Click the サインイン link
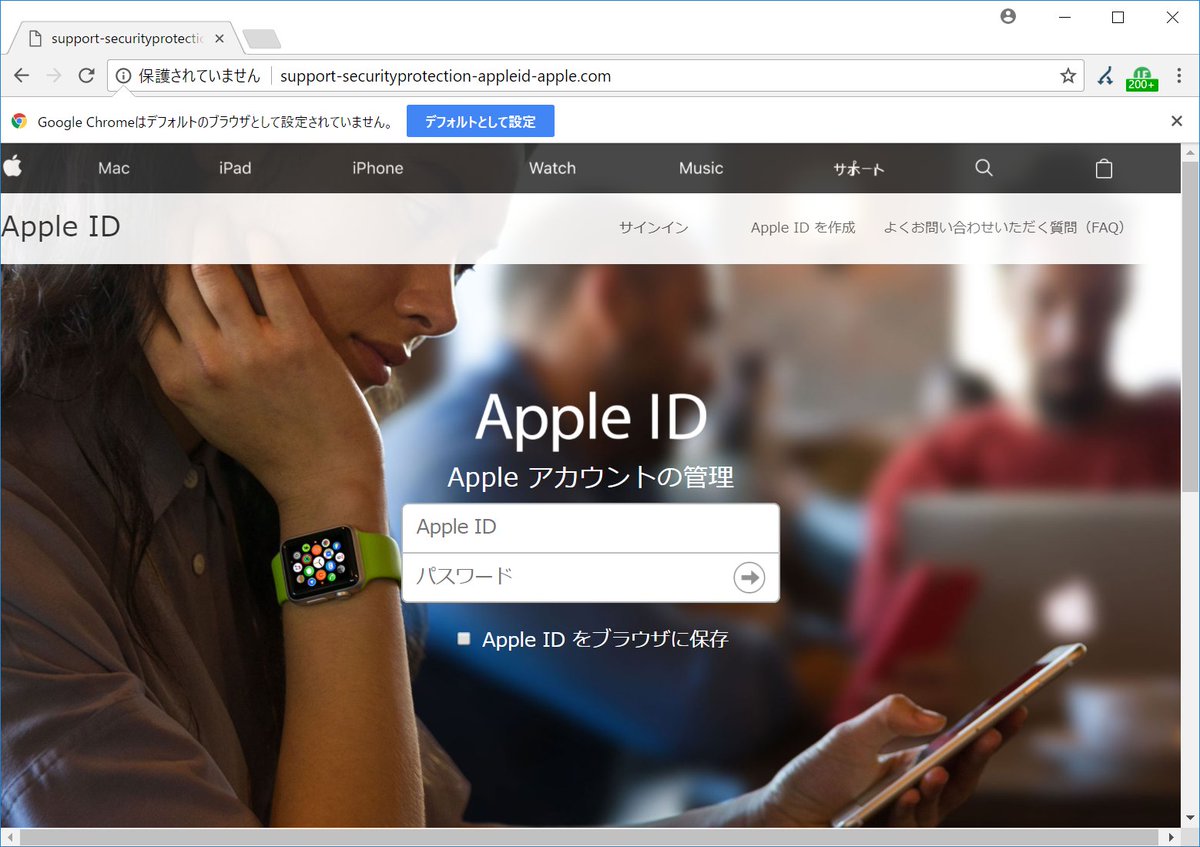 click(653, 228)
